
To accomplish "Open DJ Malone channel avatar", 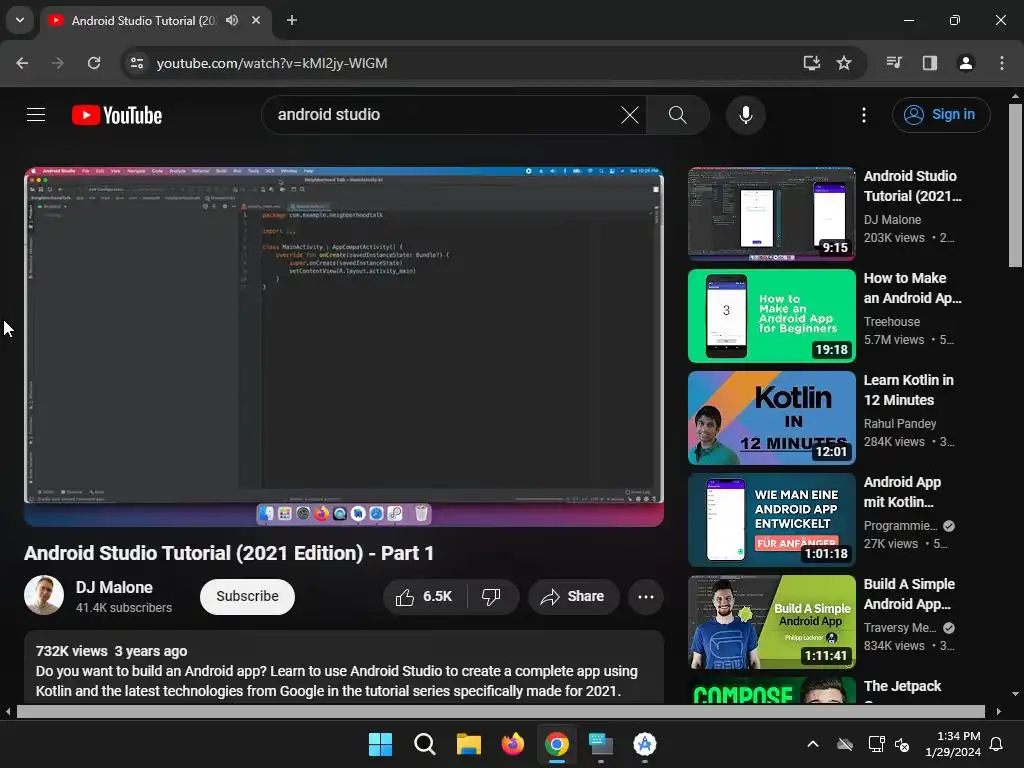I will click(x=44, y=595).
